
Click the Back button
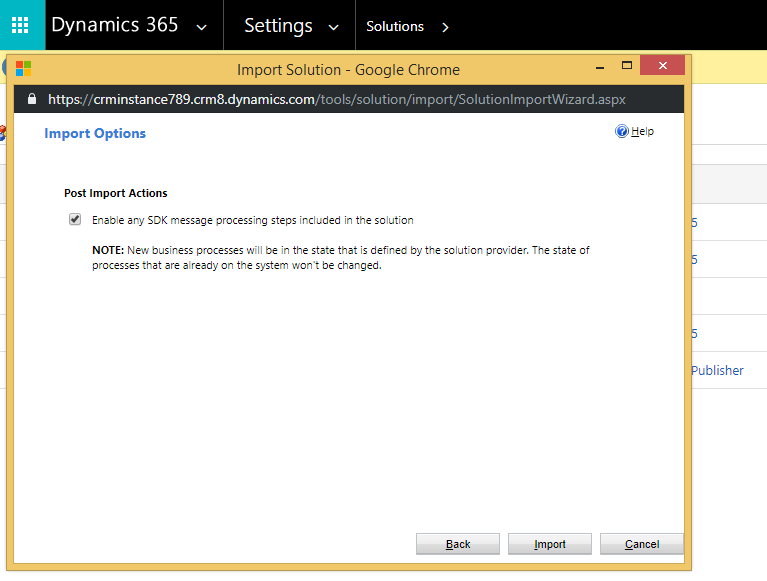click(x=458, y=544)
